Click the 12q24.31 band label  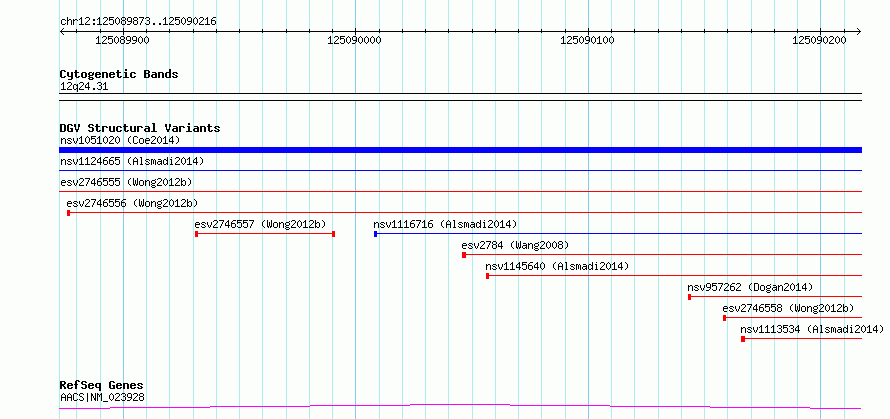[x=83, y=87]
